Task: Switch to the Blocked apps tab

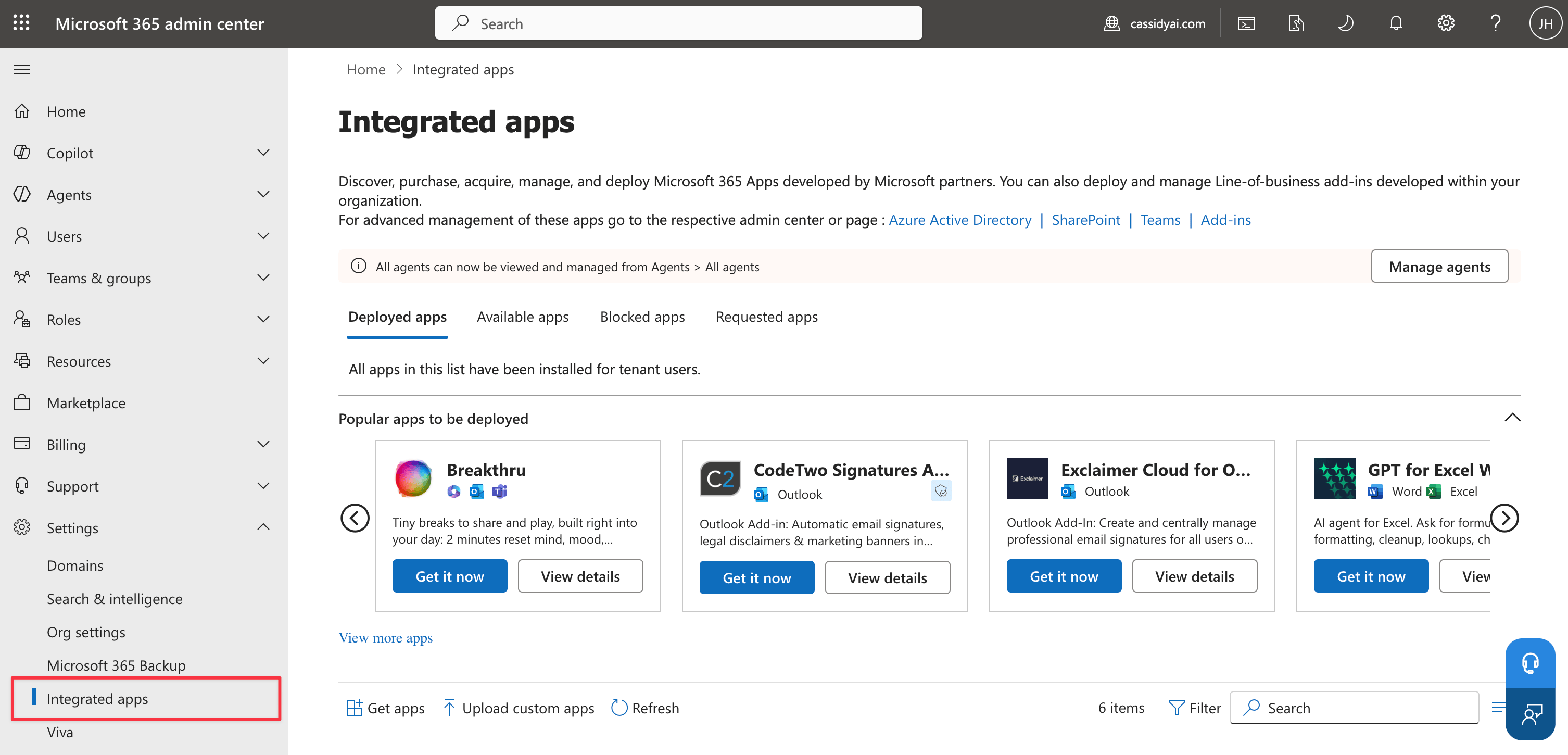Action: [642, 317]
